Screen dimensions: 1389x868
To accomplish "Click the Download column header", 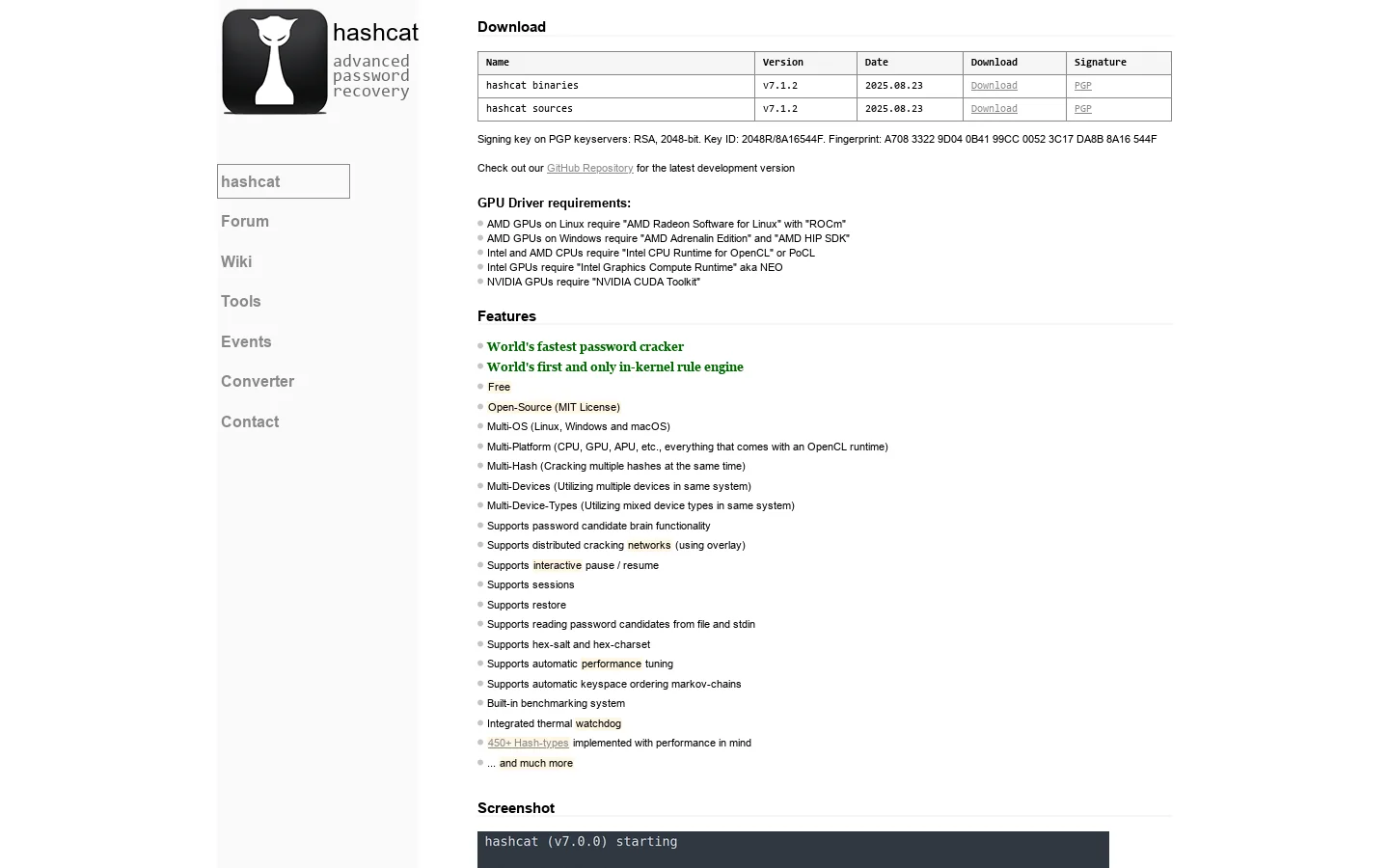I will [1015, 63].
